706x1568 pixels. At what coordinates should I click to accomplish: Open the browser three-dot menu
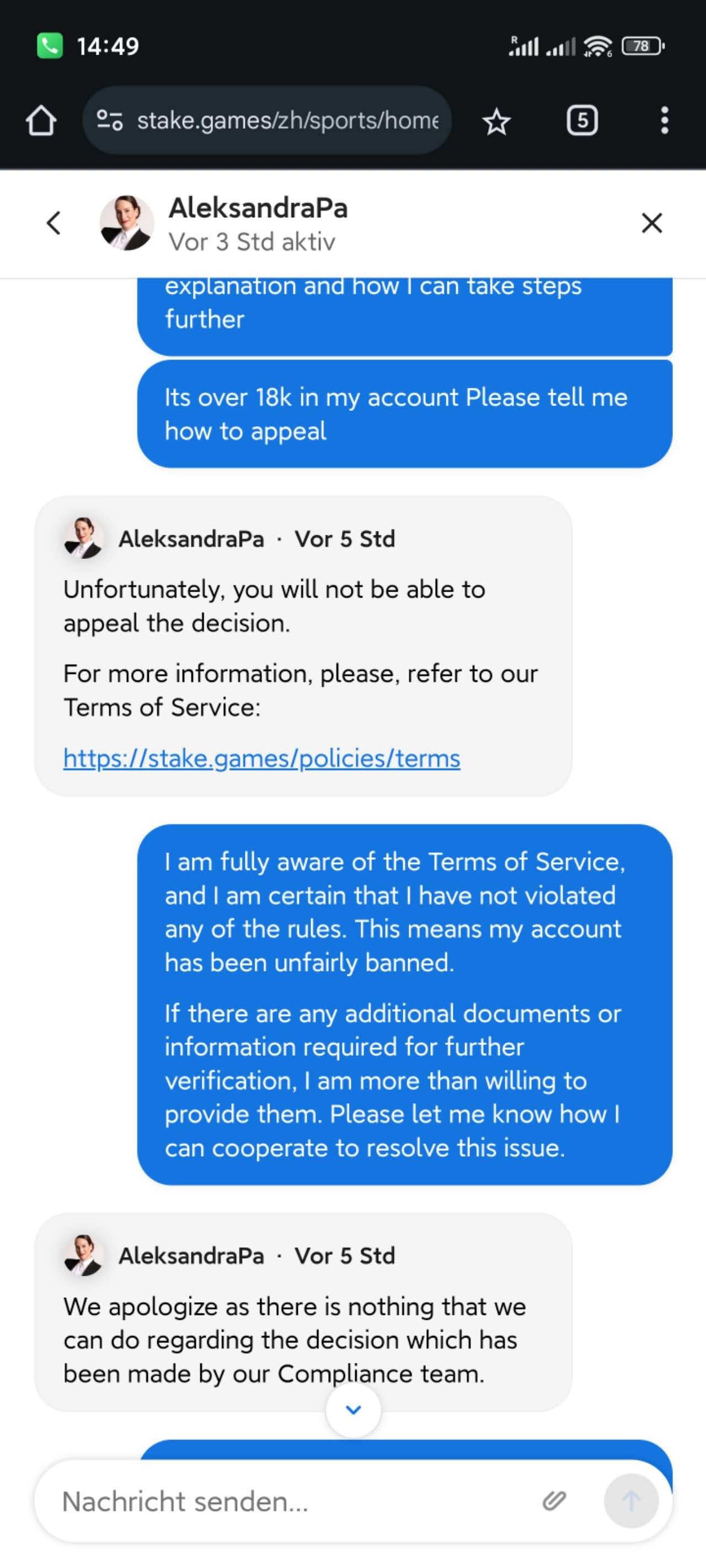click(664, 121)
